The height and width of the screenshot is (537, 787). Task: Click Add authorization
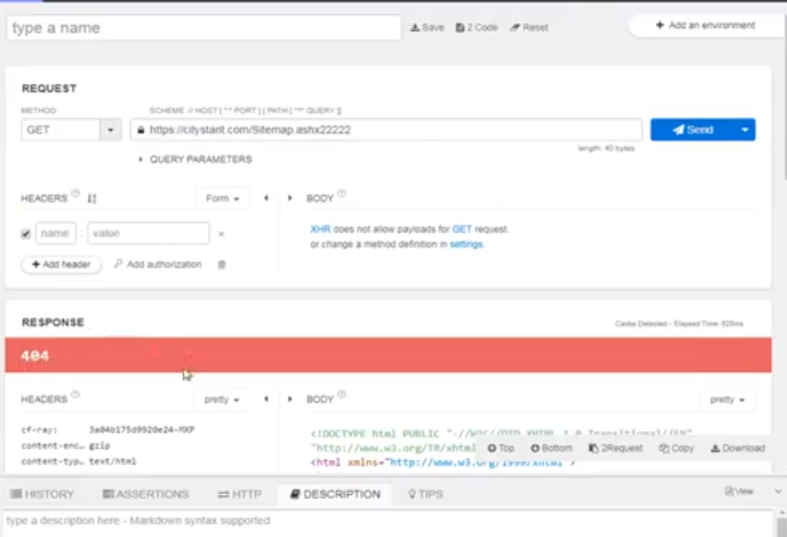158,264
